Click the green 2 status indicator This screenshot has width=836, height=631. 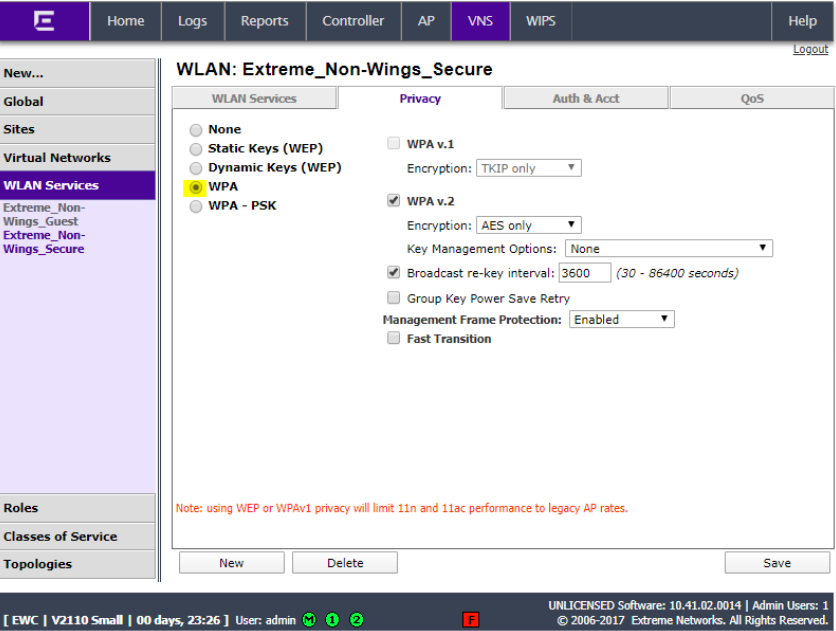point(357,620)
